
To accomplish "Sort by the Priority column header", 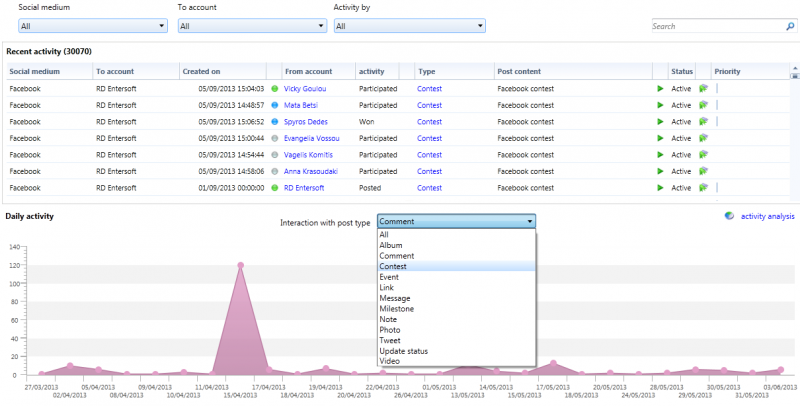I will pos(750,71).
